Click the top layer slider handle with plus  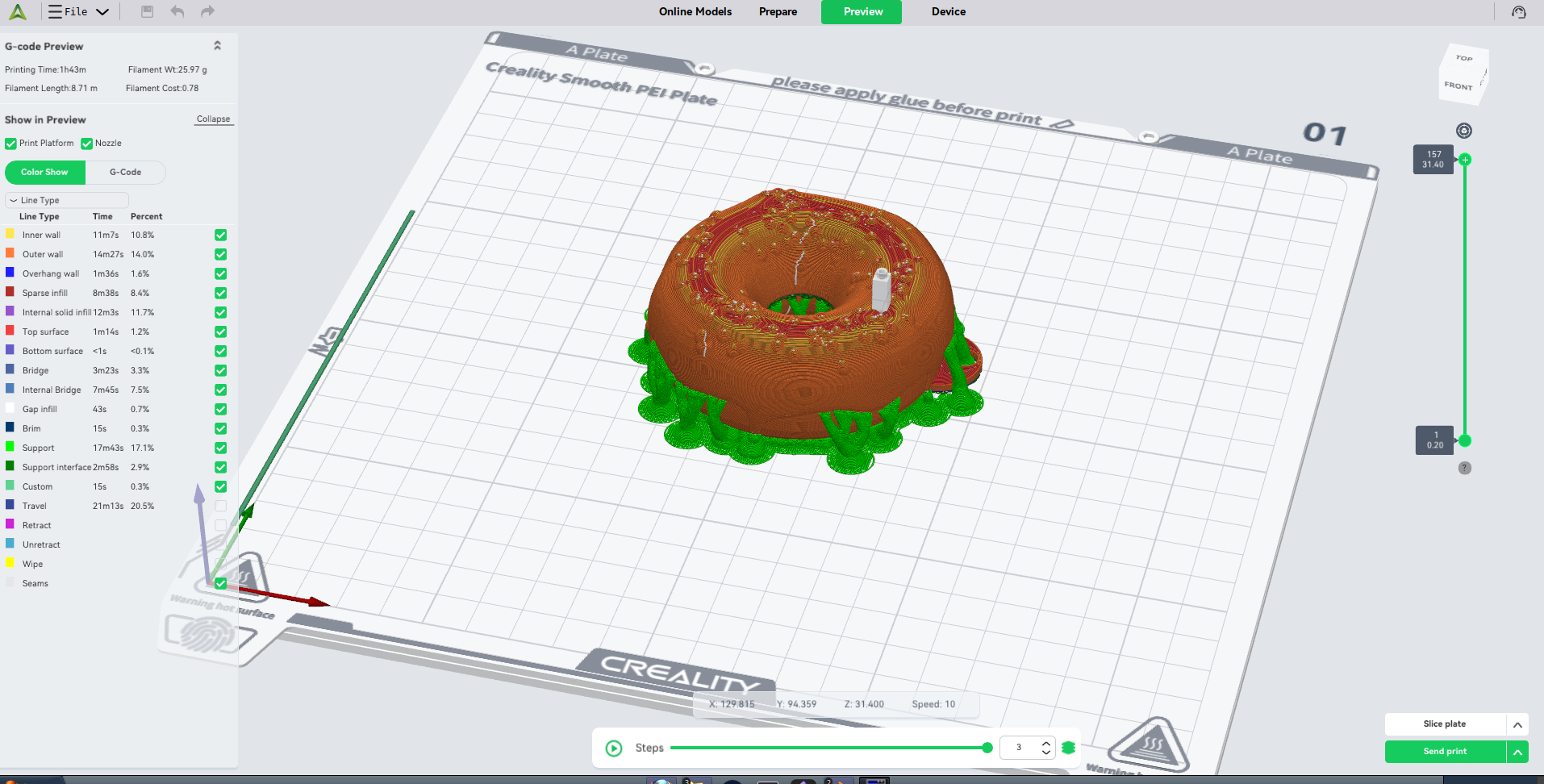tap(1465, 160)
